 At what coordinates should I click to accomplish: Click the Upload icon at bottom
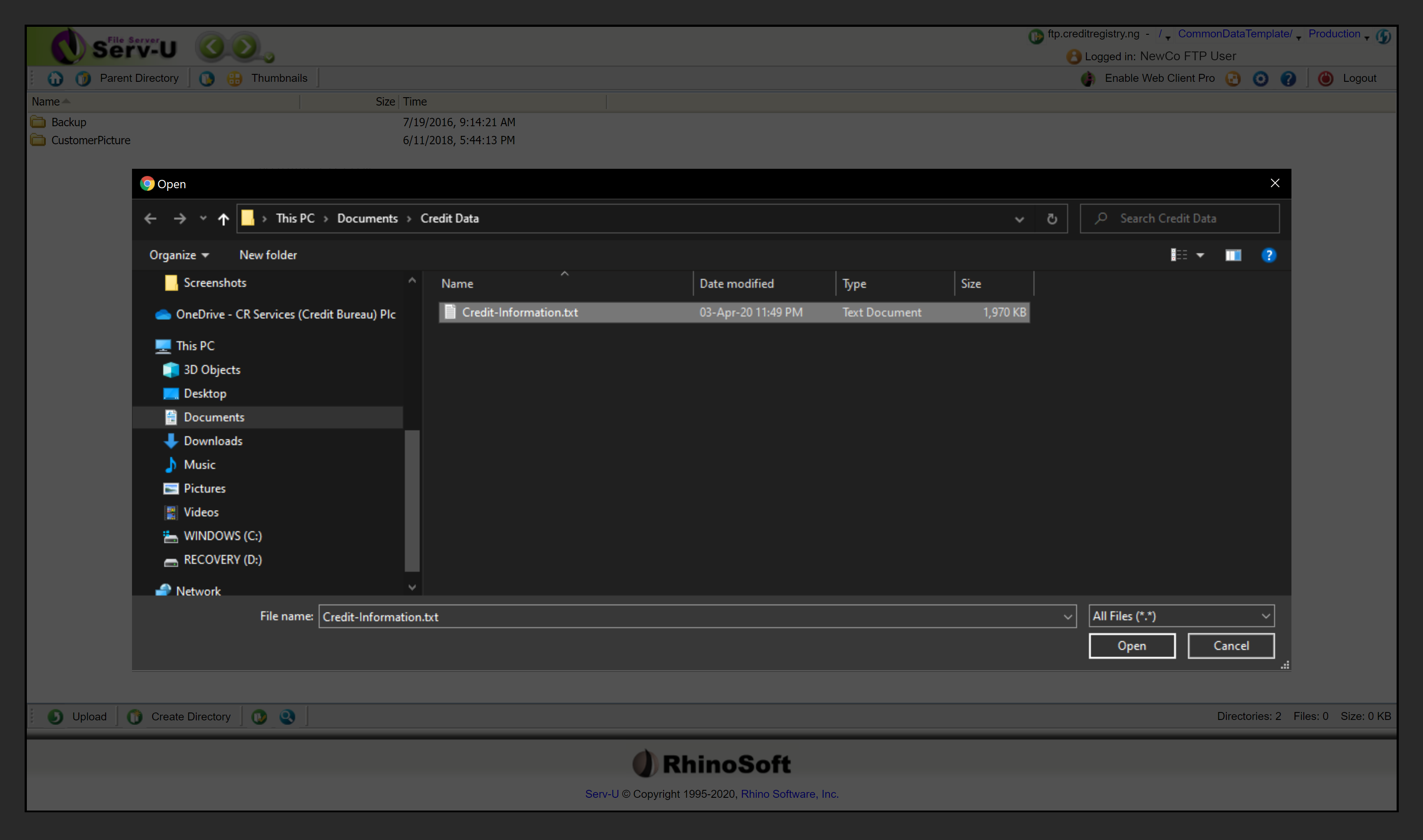tap(55, 716)
